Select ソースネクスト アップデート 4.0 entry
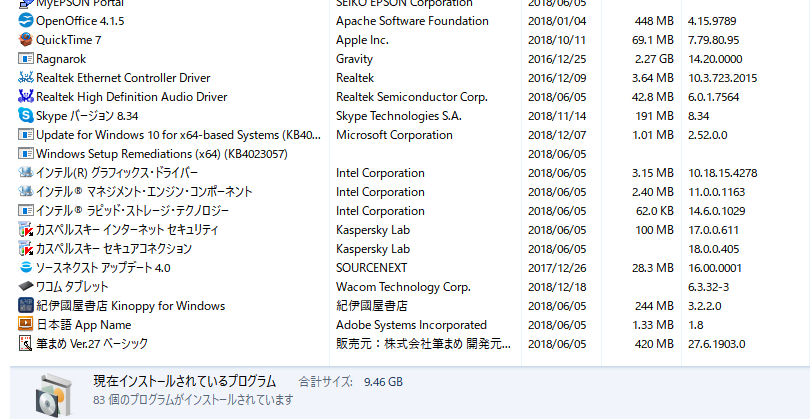The image size is (810, 419). [x=103, y=268]
